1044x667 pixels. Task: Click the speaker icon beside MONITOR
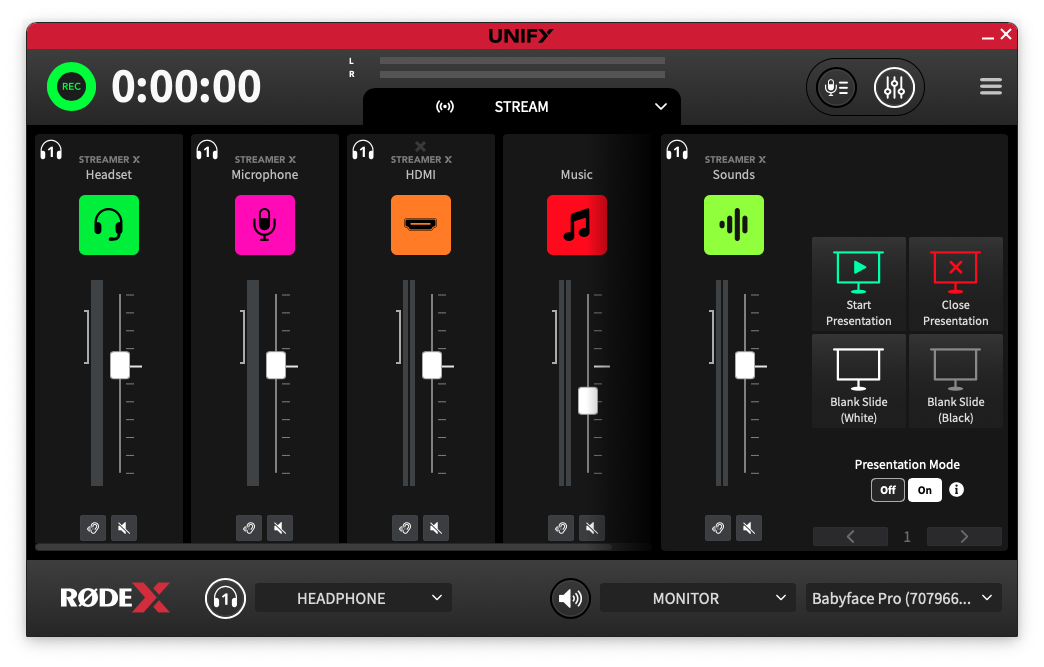click(570, 598)
